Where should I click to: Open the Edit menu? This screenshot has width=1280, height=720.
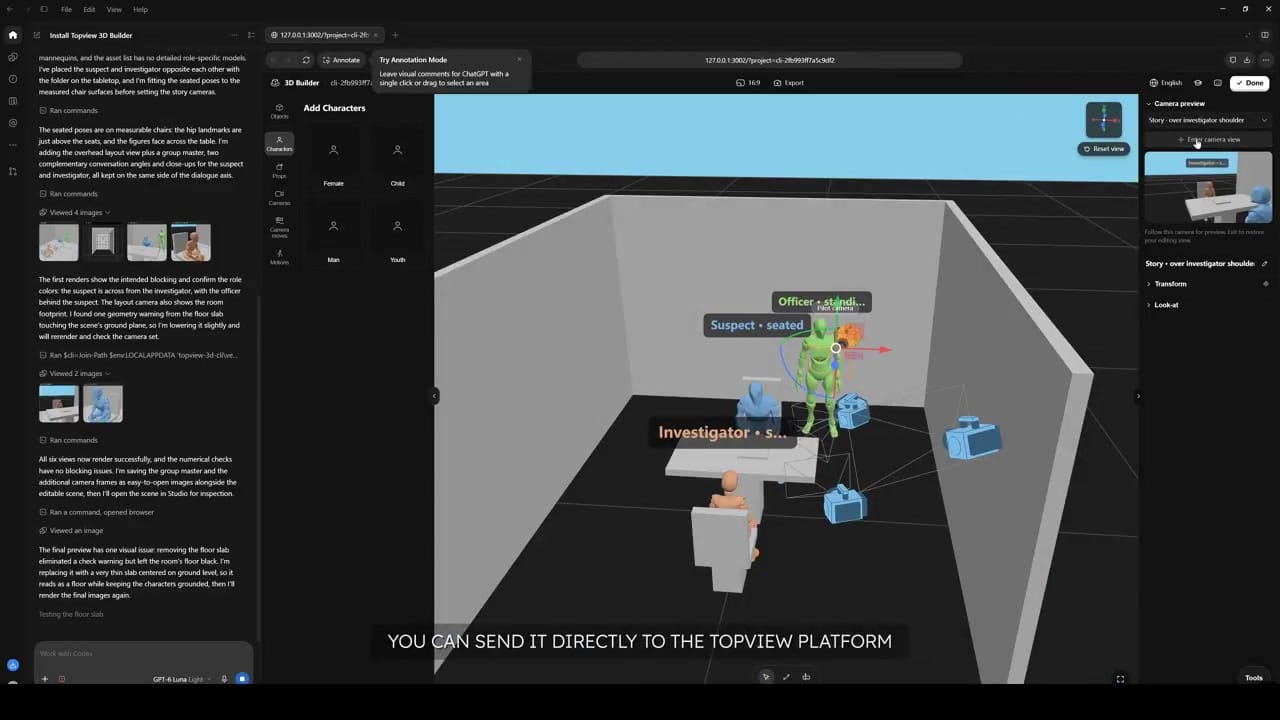(x=89, y=9)
